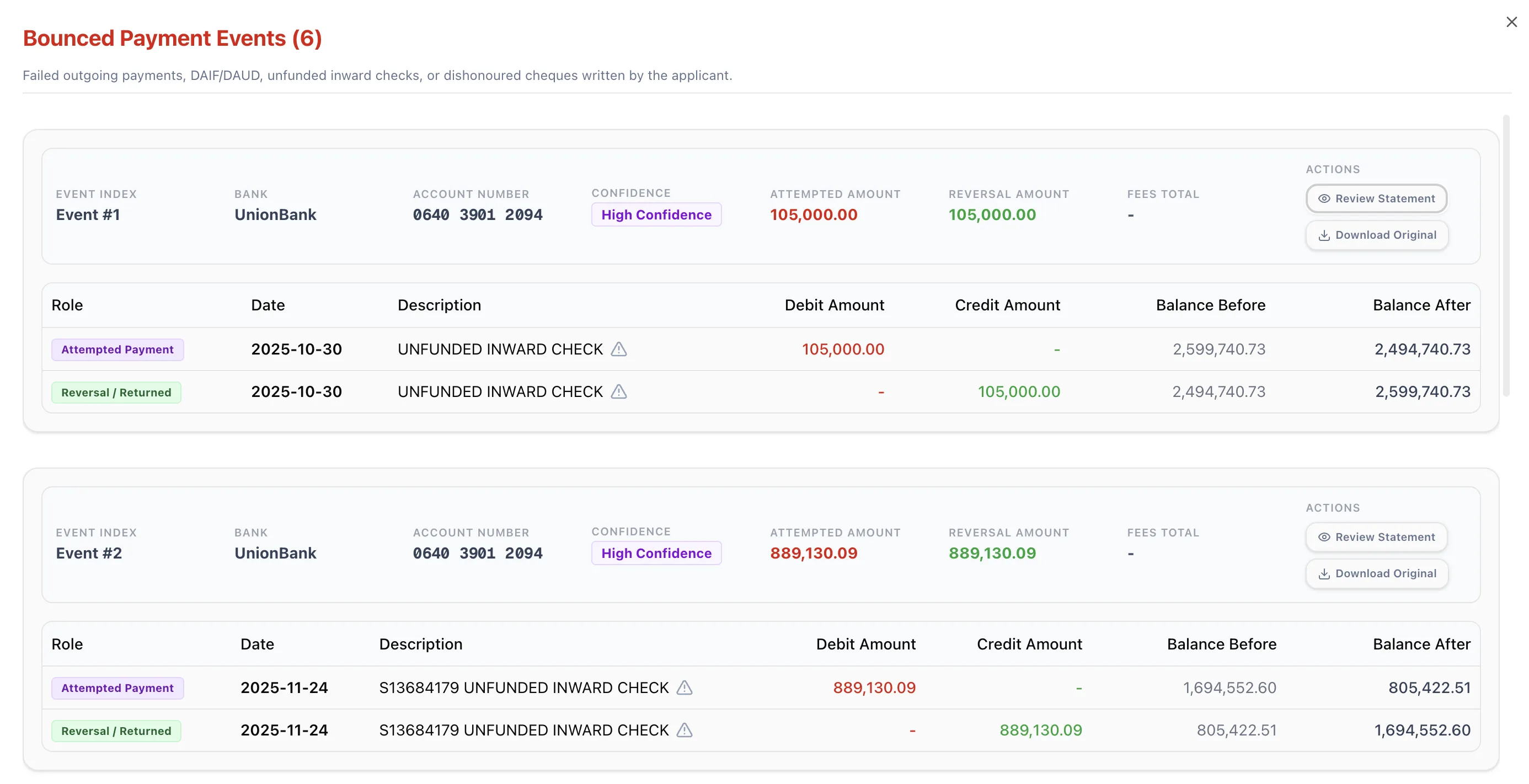Viewport: 1529px width, 784px height.
Task: Click the Description column header in Event #1 table
Action: click(x=439, y=305)
